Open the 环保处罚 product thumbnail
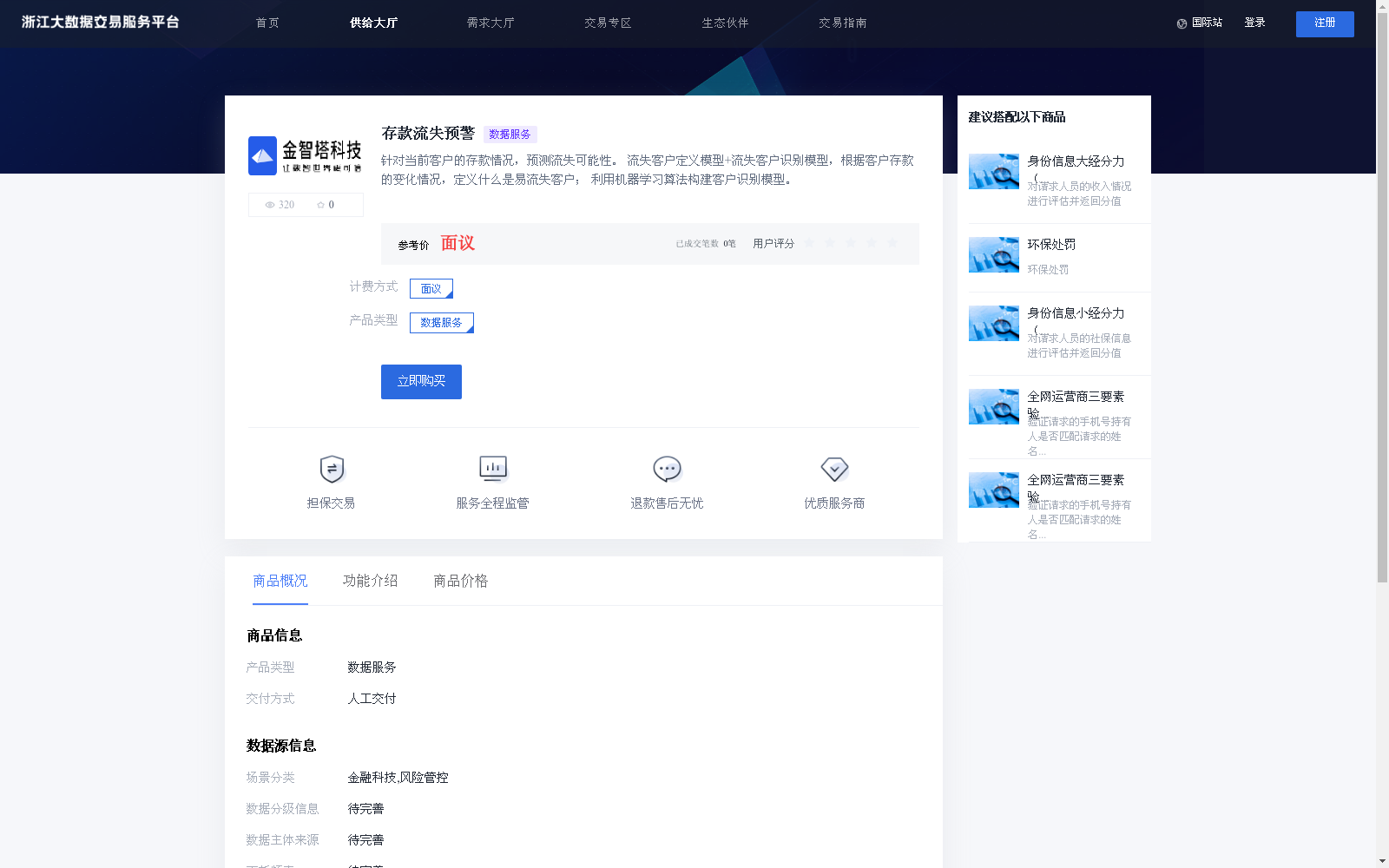The height and width of the screenshot is (868, 1389). pyautogui.click(x=994, y=254)
